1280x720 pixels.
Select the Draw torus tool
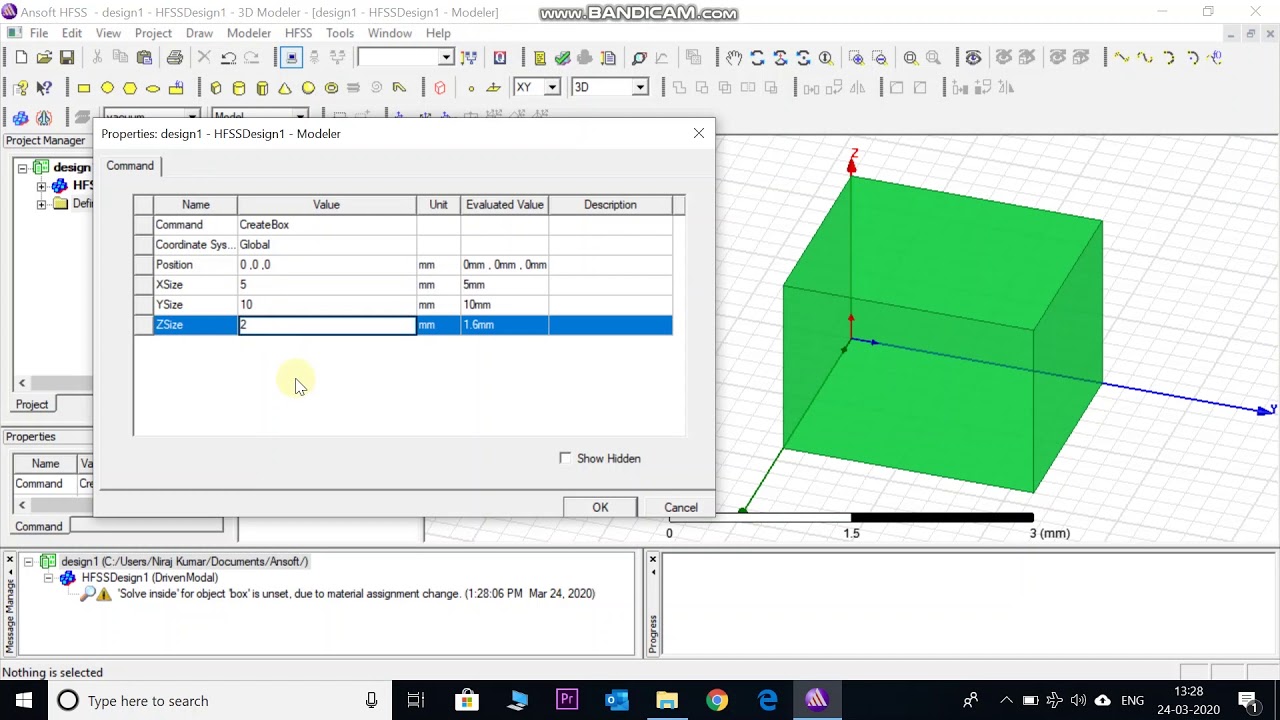(x=331, y=88)
